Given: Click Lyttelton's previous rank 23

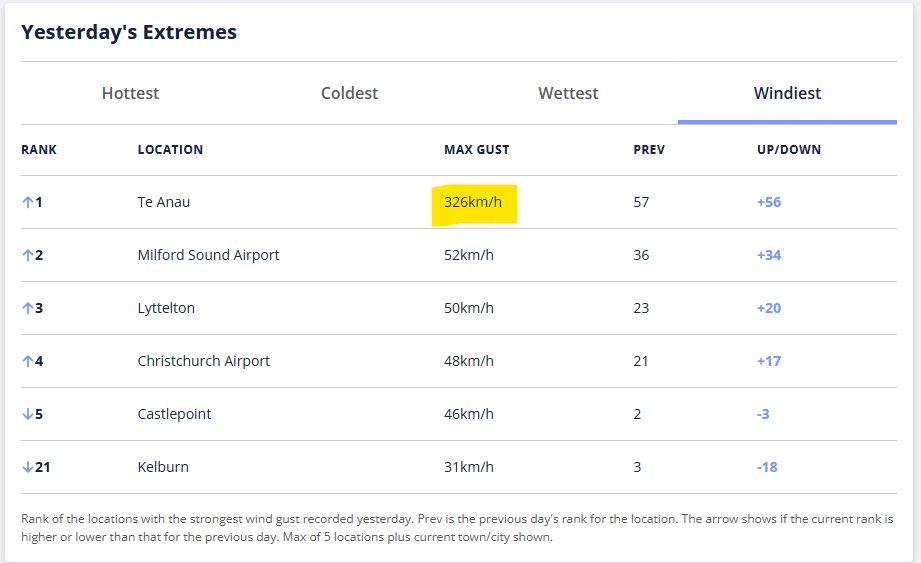Looking at the screenshot, I should coord(641,308).
